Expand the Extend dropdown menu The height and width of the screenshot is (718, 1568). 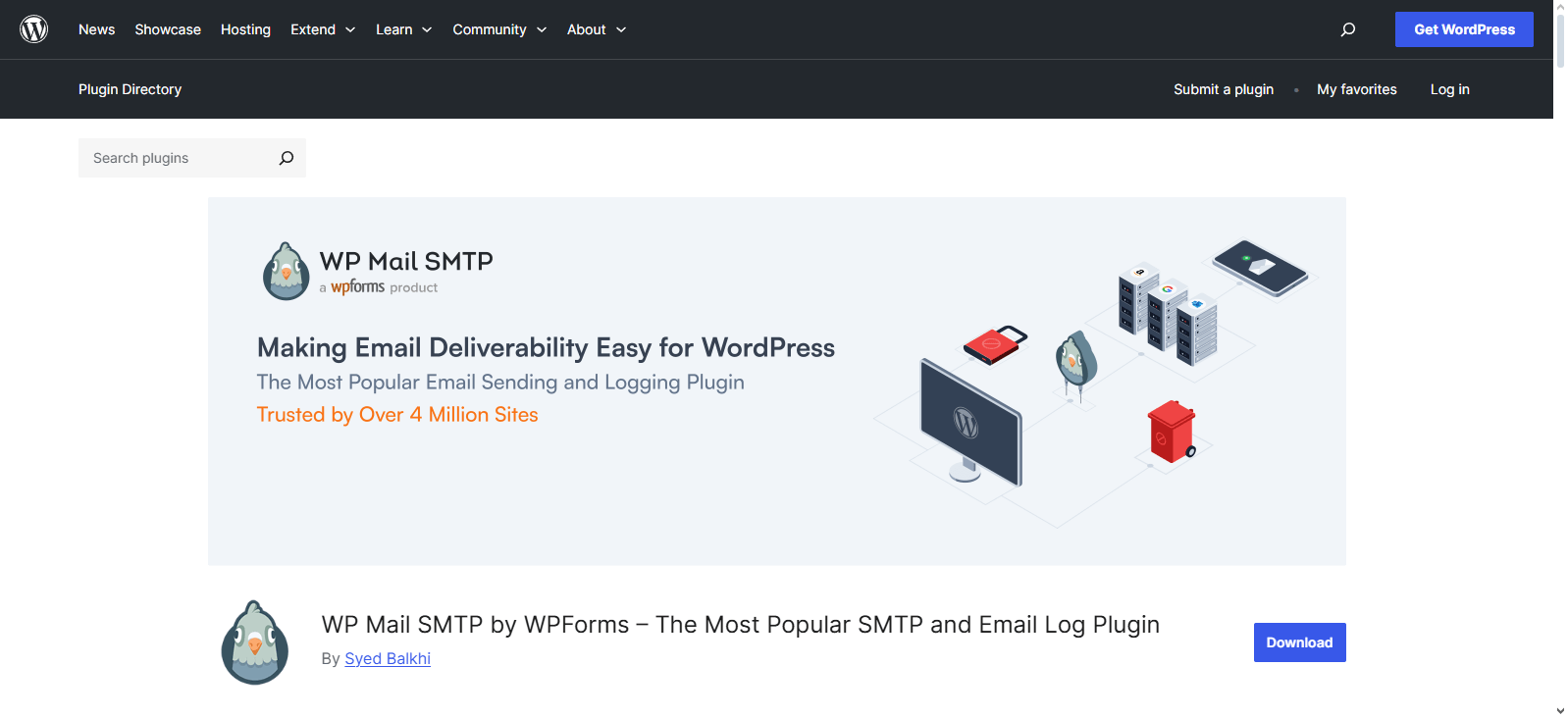coord(322,29)
